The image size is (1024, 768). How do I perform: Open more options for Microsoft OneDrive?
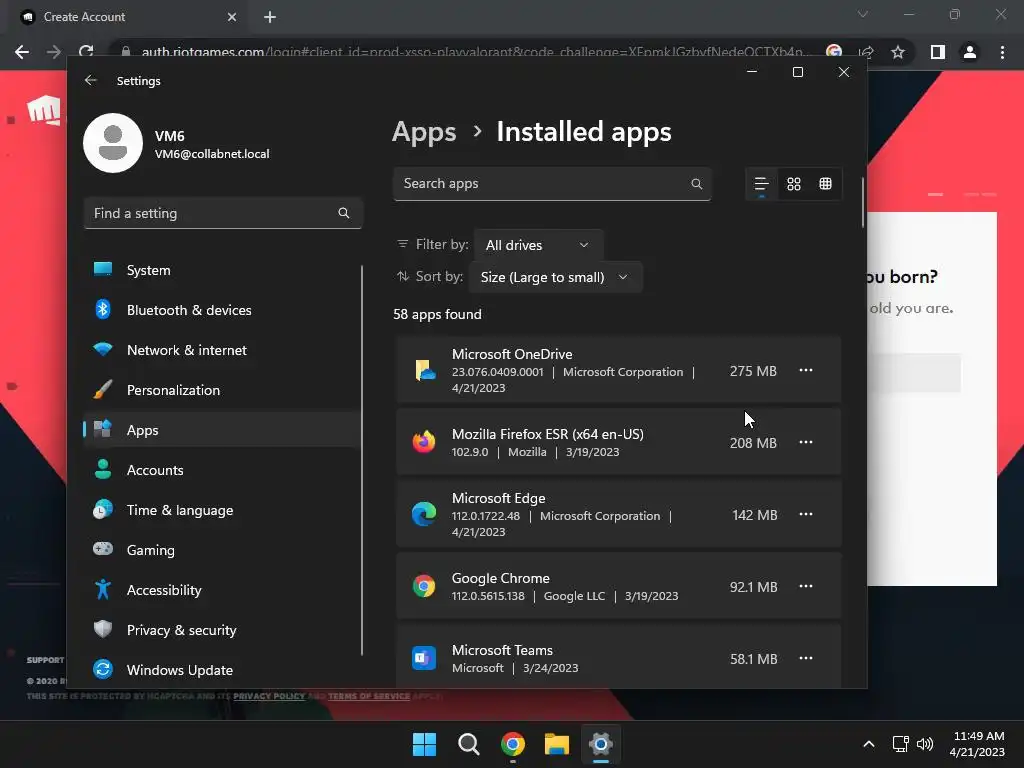(x=806, y=370)
